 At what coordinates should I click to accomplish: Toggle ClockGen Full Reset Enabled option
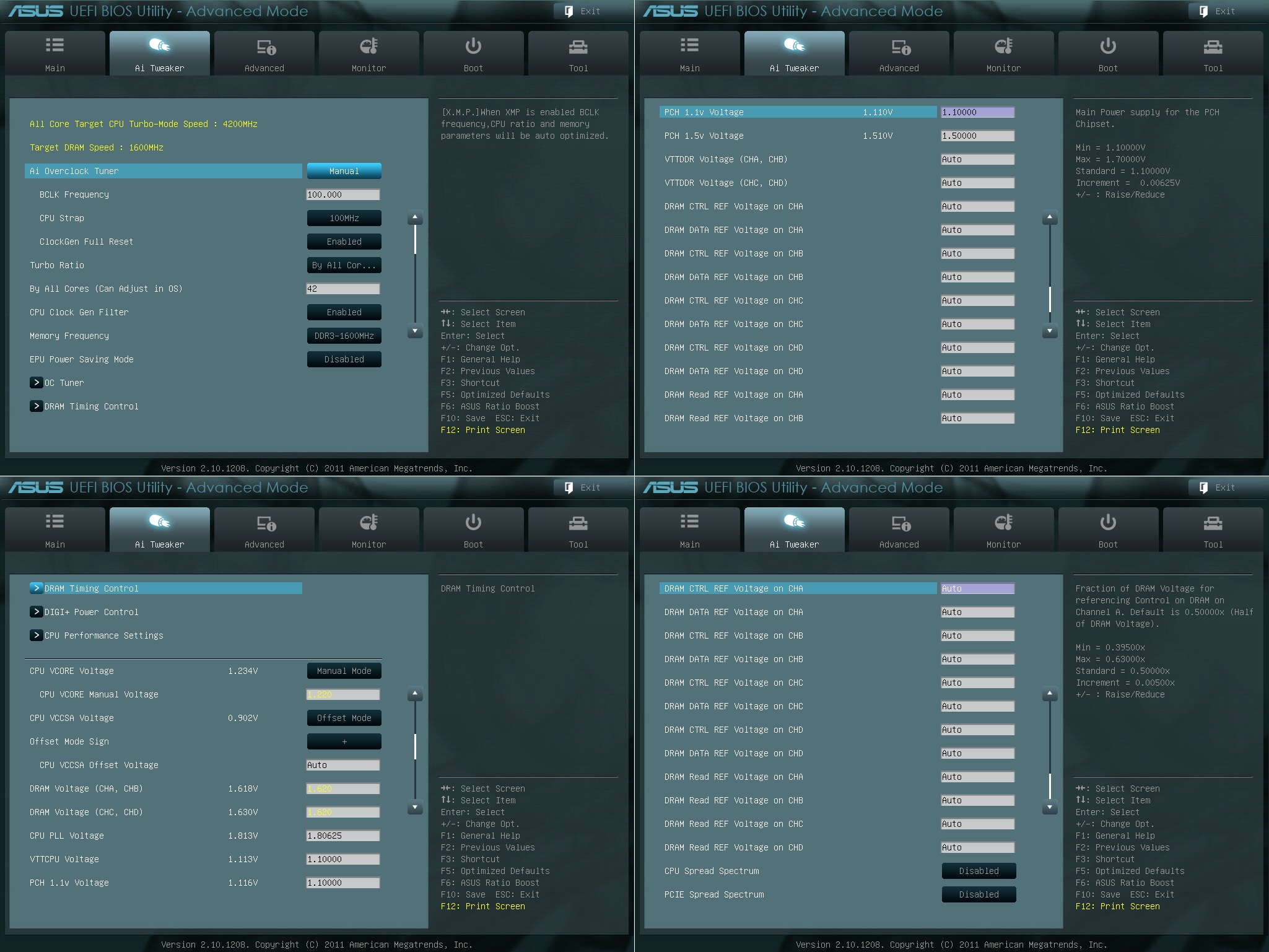click(x=344, y=242)
